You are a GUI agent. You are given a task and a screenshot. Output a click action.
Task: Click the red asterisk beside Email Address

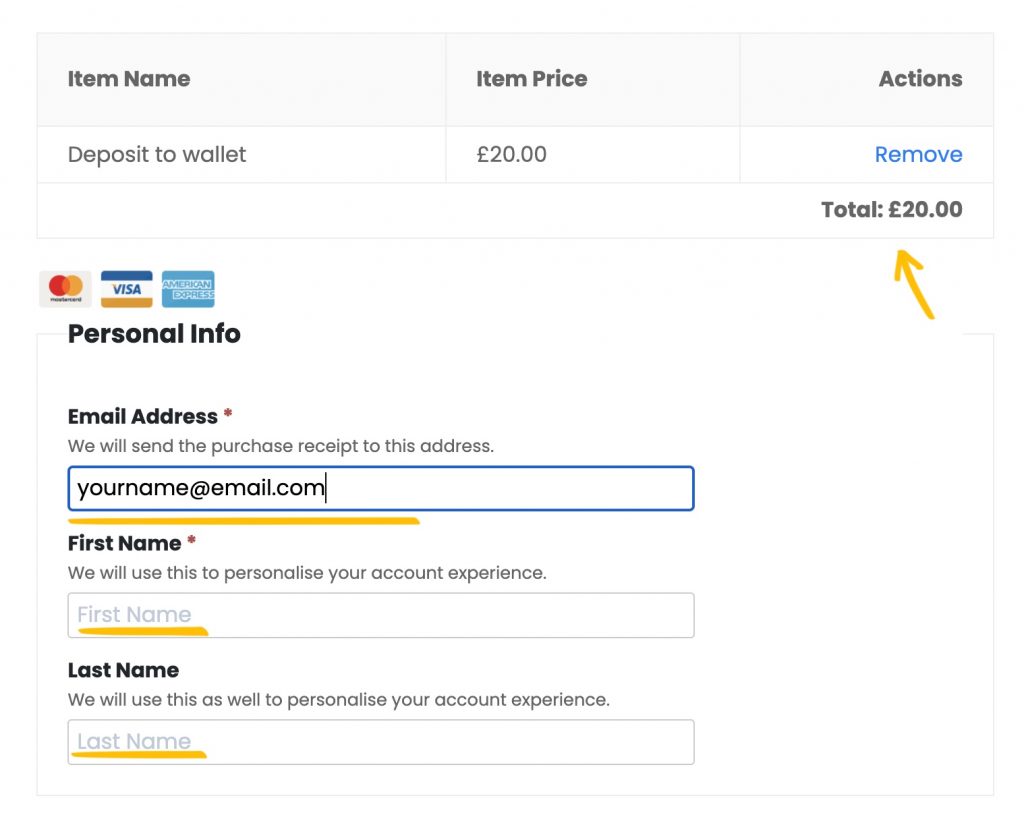click(x=228, y=413)
